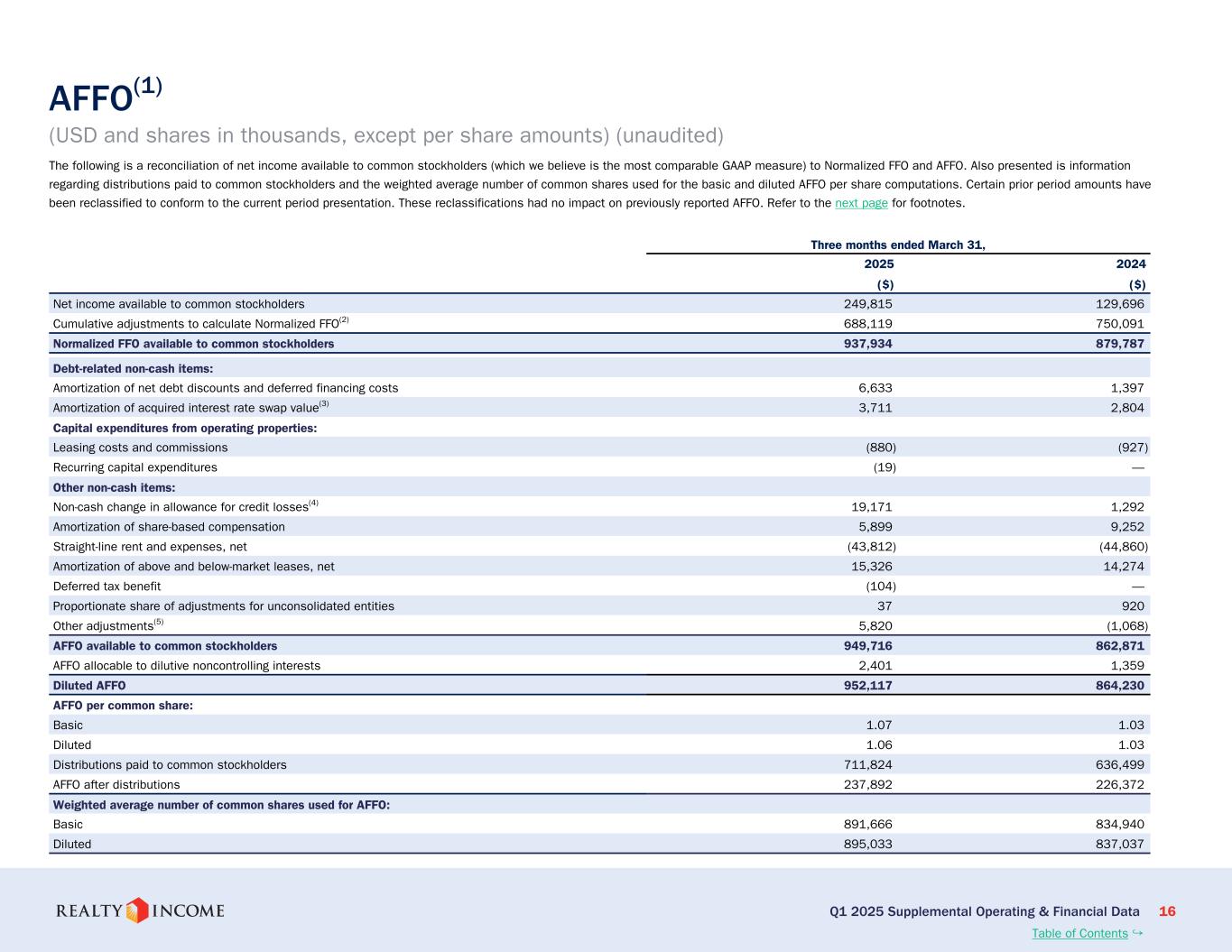The height and width of the screenshot is (952, 1232).
Task: Click the 2025 distributions paid value 711,824
Action: [866, 765]
